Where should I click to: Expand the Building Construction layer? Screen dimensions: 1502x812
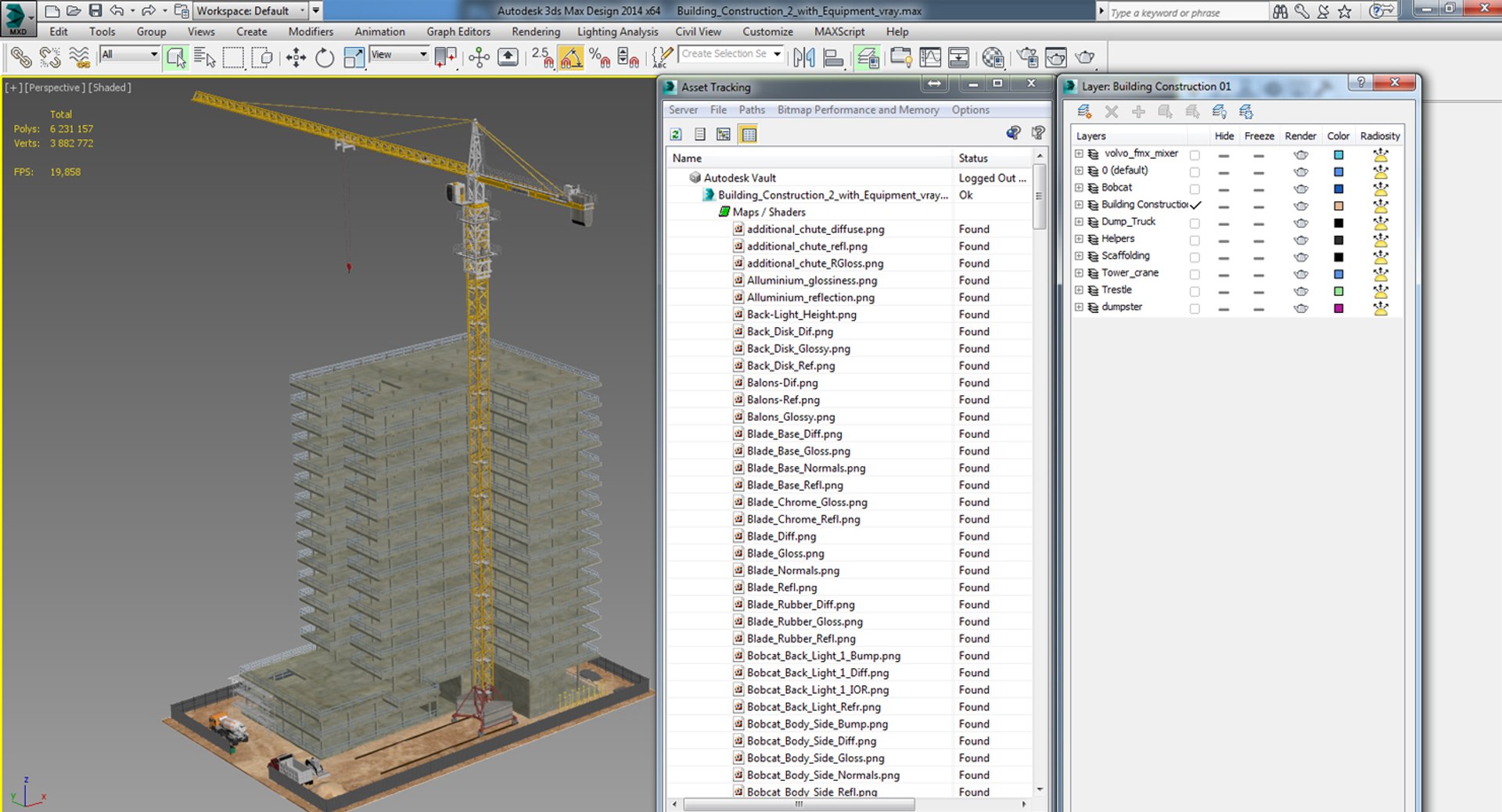[1079, 205]
